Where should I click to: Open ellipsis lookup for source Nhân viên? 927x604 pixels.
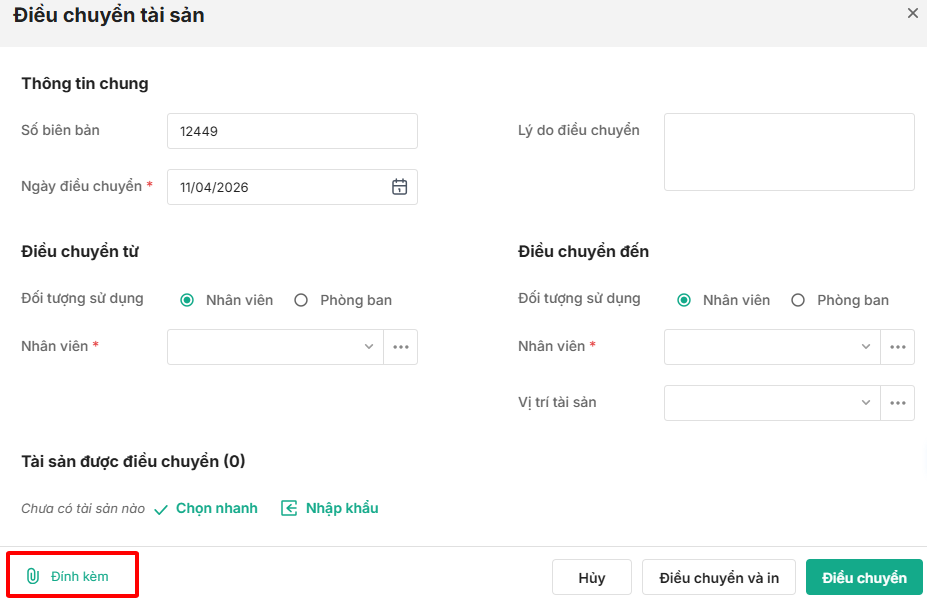point(401,347)
